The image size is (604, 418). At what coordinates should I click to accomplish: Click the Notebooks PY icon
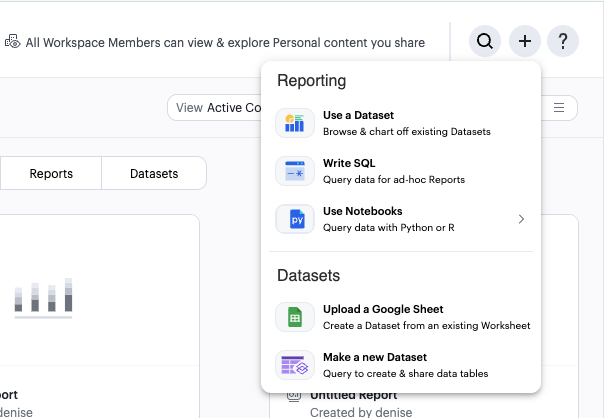[x=295, y=219]
